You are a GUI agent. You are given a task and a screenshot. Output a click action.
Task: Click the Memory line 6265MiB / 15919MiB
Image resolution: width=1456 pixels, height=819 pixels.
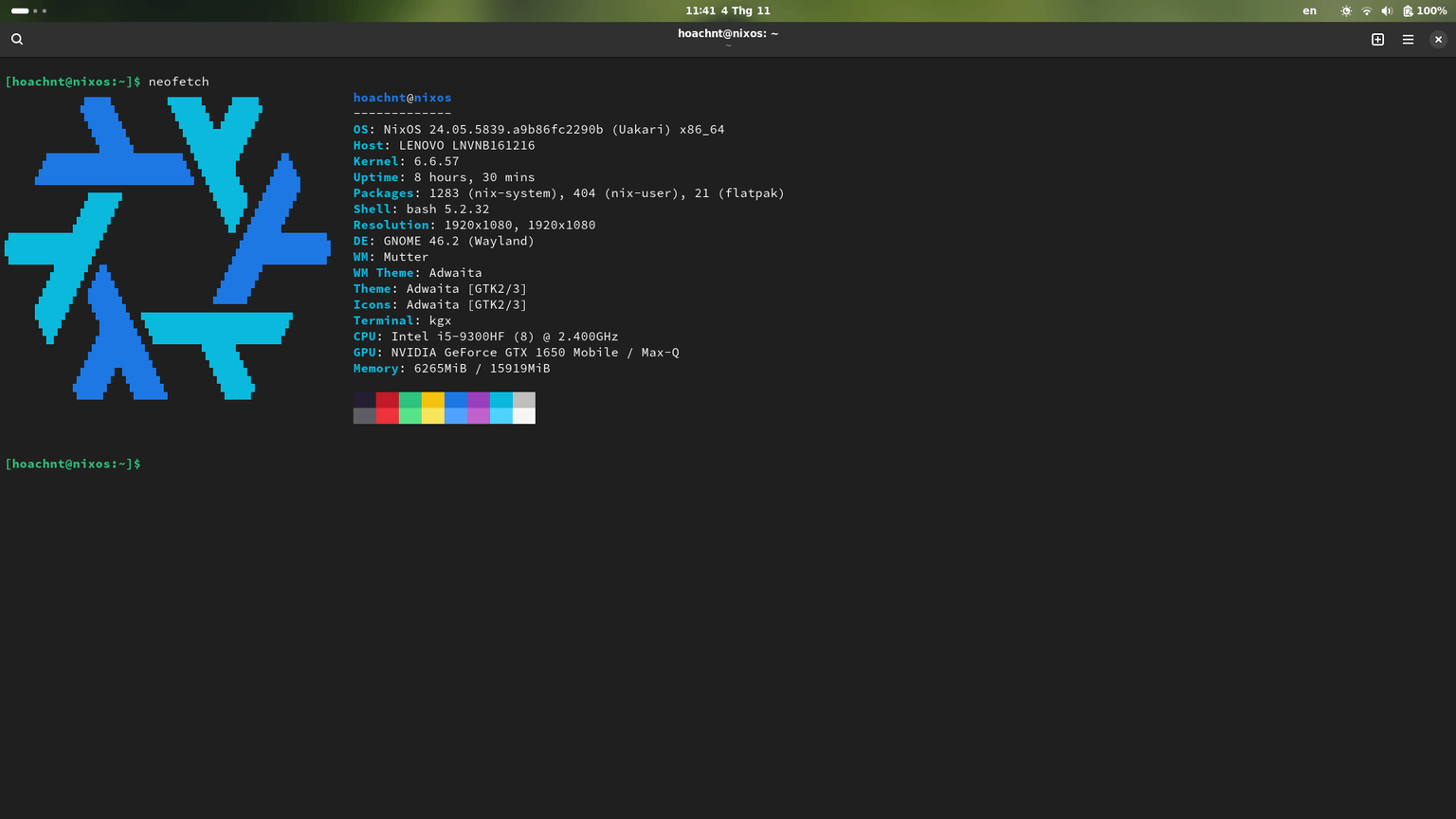(x=451, y=369)
